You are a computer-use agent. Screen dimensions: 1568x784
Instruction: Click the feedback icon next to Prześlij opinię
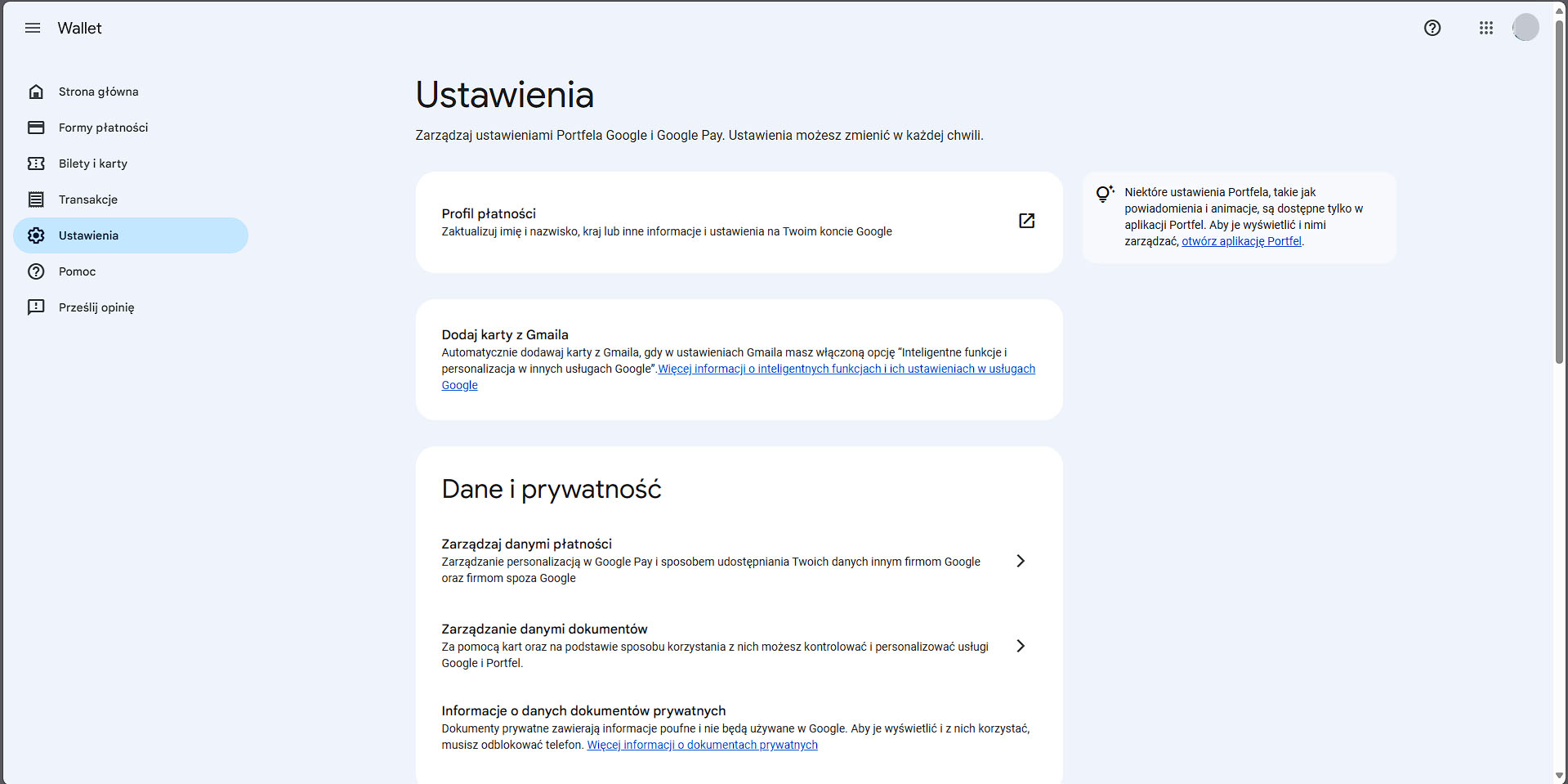[36, 307]
